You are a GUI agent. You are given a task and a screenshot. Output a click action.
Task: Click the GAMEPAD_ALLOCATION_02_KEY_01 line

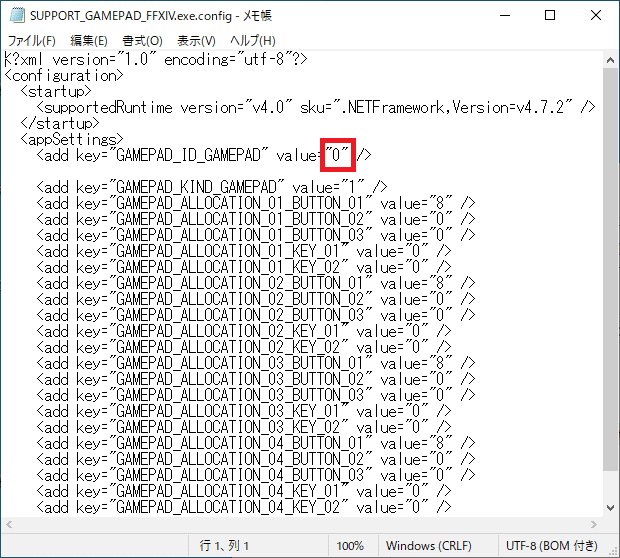coord(244,331)
